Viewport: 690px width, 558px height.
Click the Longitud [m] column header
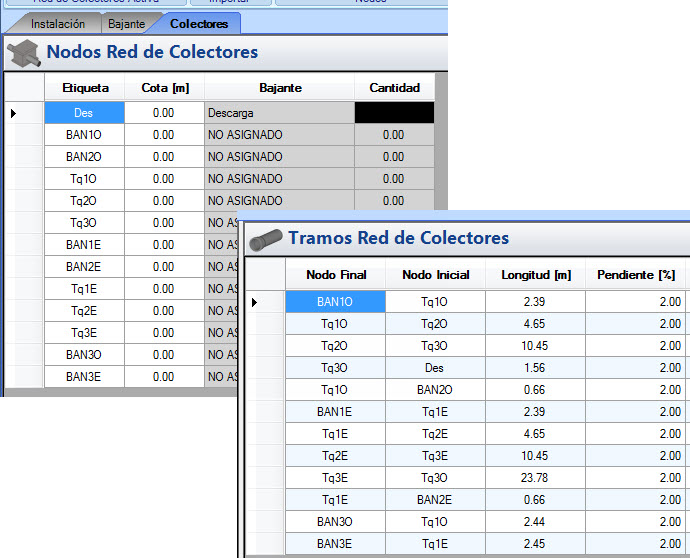535,275
